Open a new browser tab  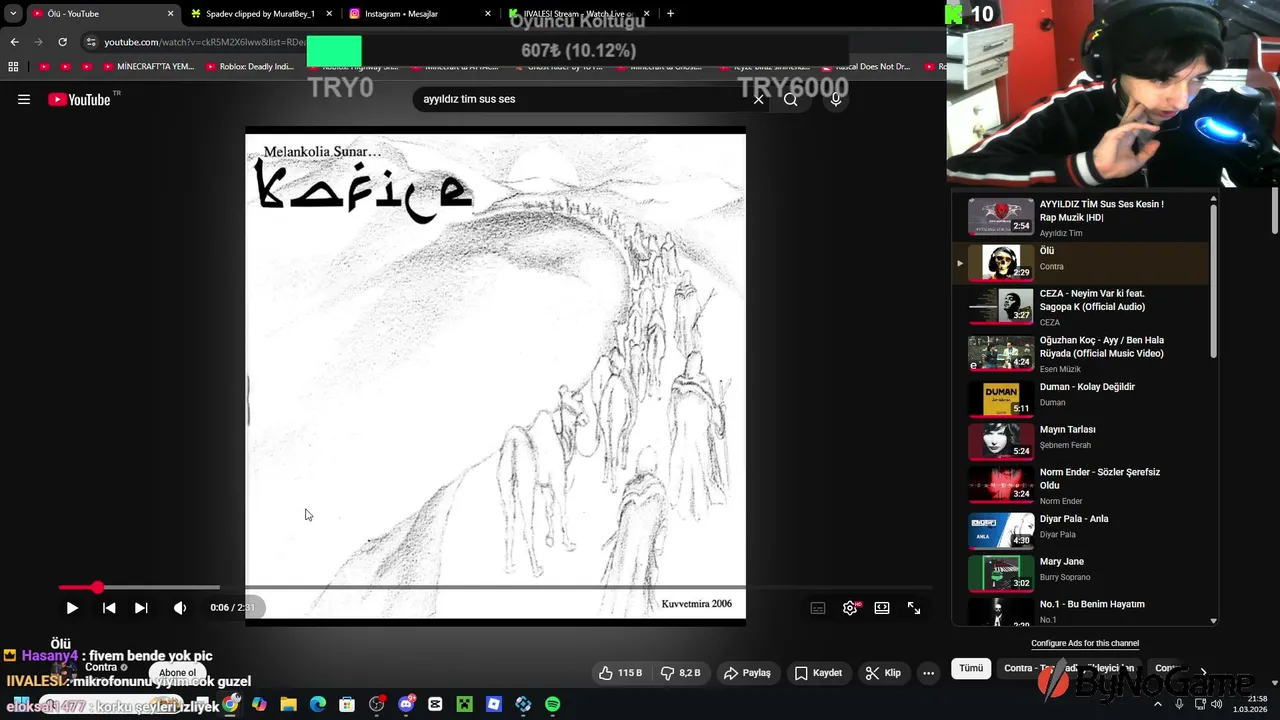670,14
